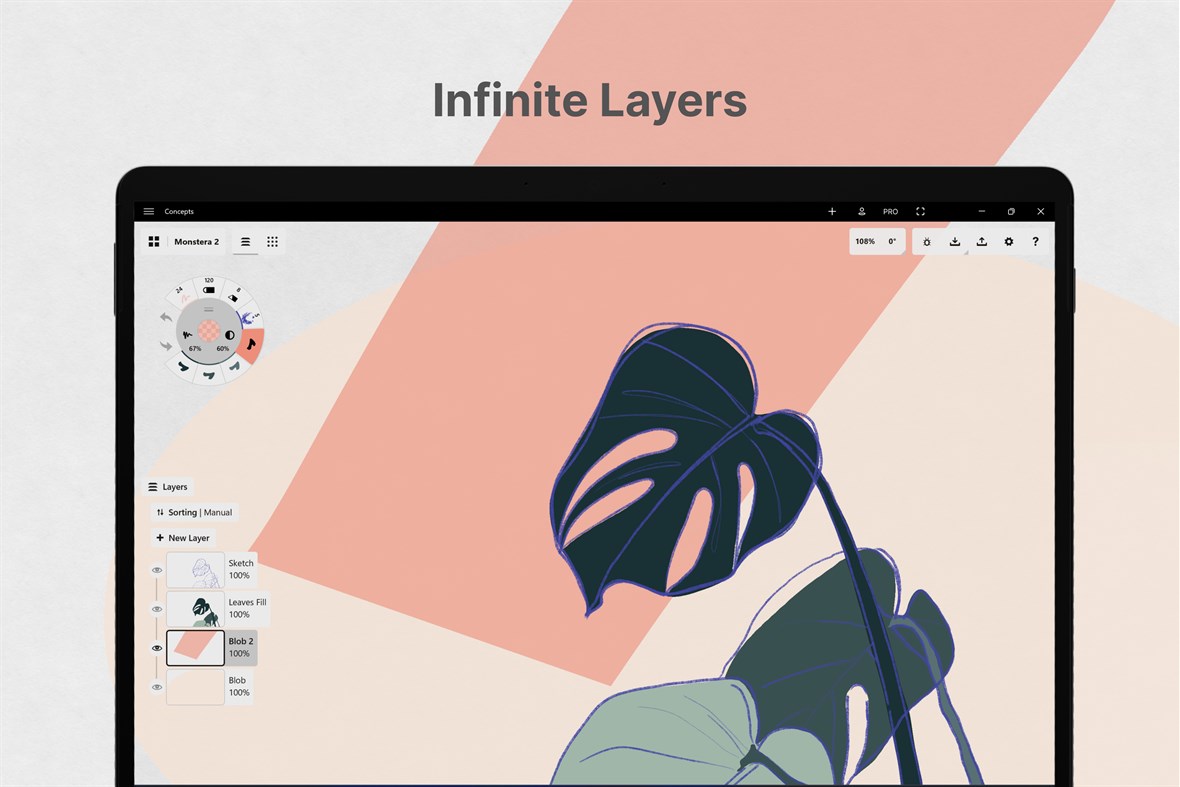This screenshot has width=1180, height=787.
Task: Click the Blob layer 100% label
Action: tap(239, 693)
